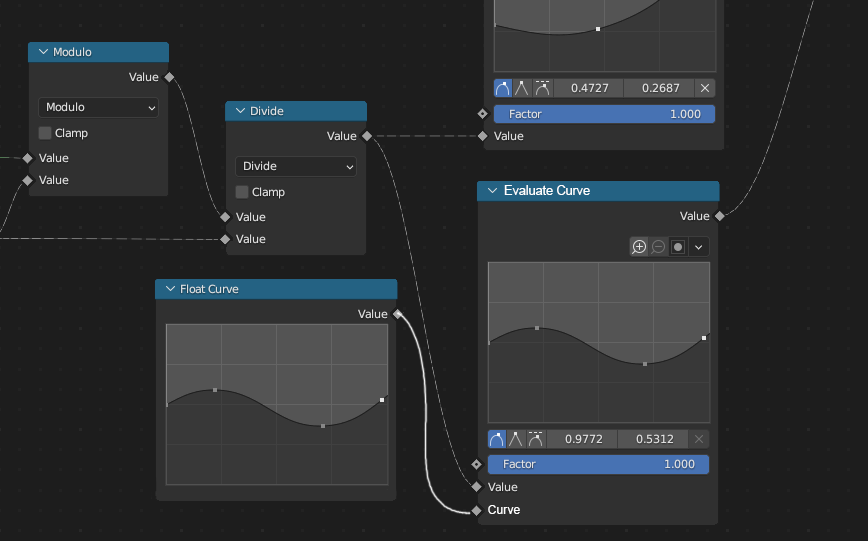Click Divide node first Value input socket
This screenshot has width=868, height=541.
coord(225,217)
